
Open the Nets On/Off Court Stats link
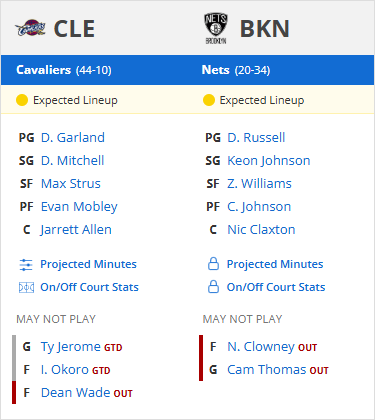(x=276, y=287)
